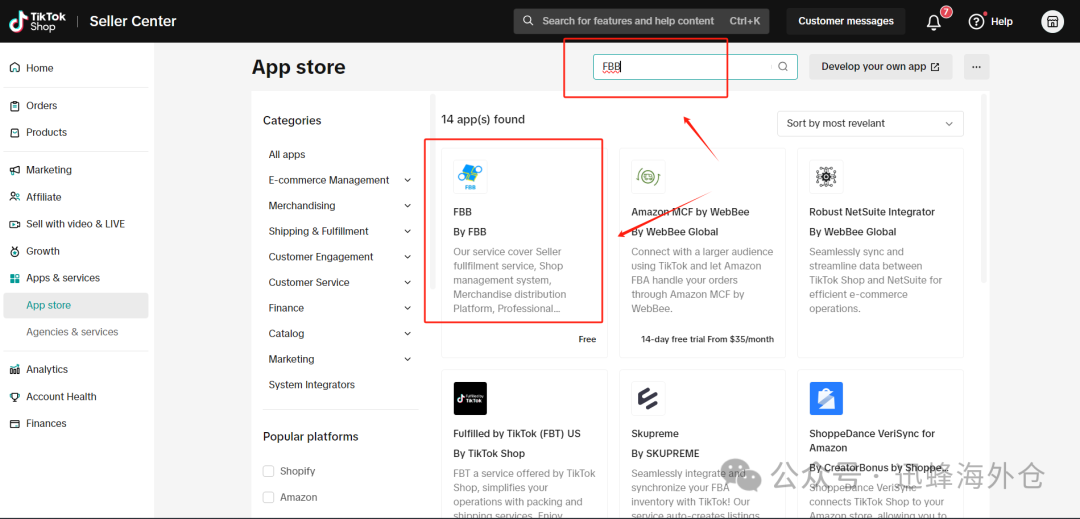Select the System Integrators category

(311, 385)
